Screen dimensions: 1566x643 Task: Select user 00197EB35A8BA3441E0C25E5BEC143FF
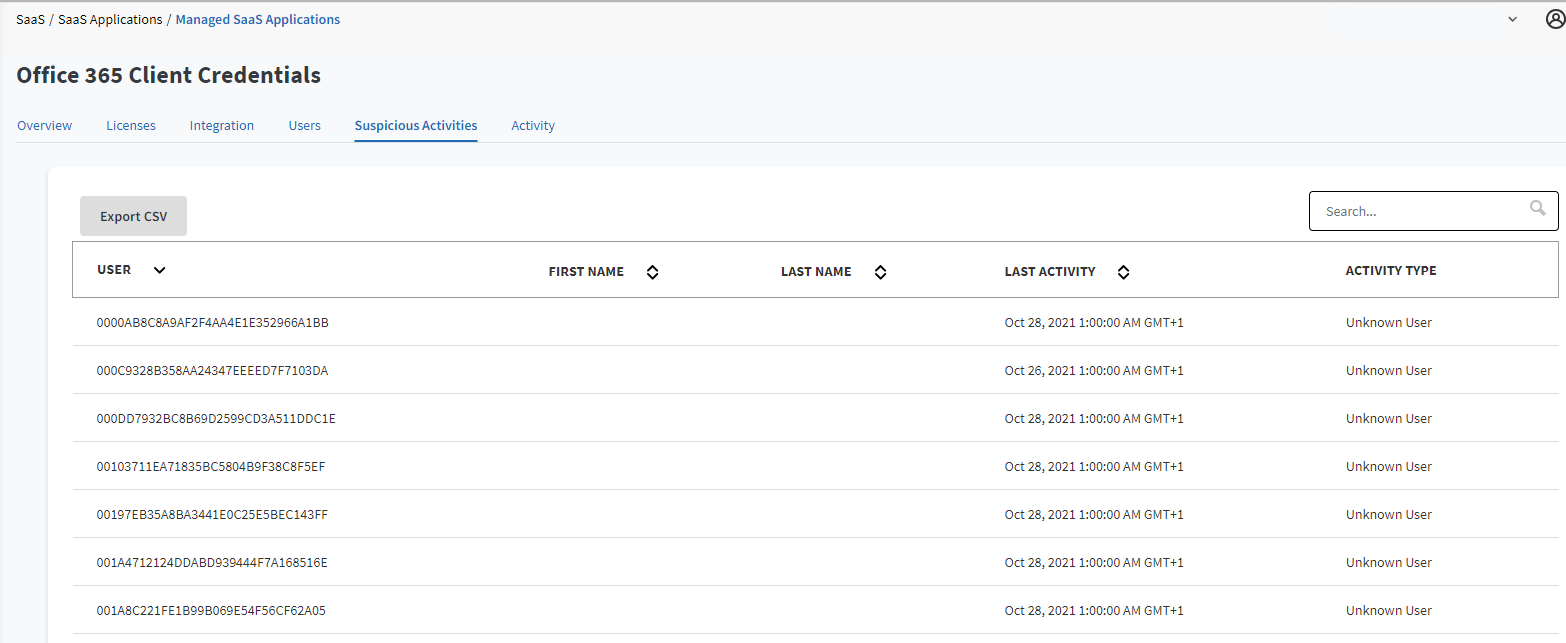tap(213, 514)
